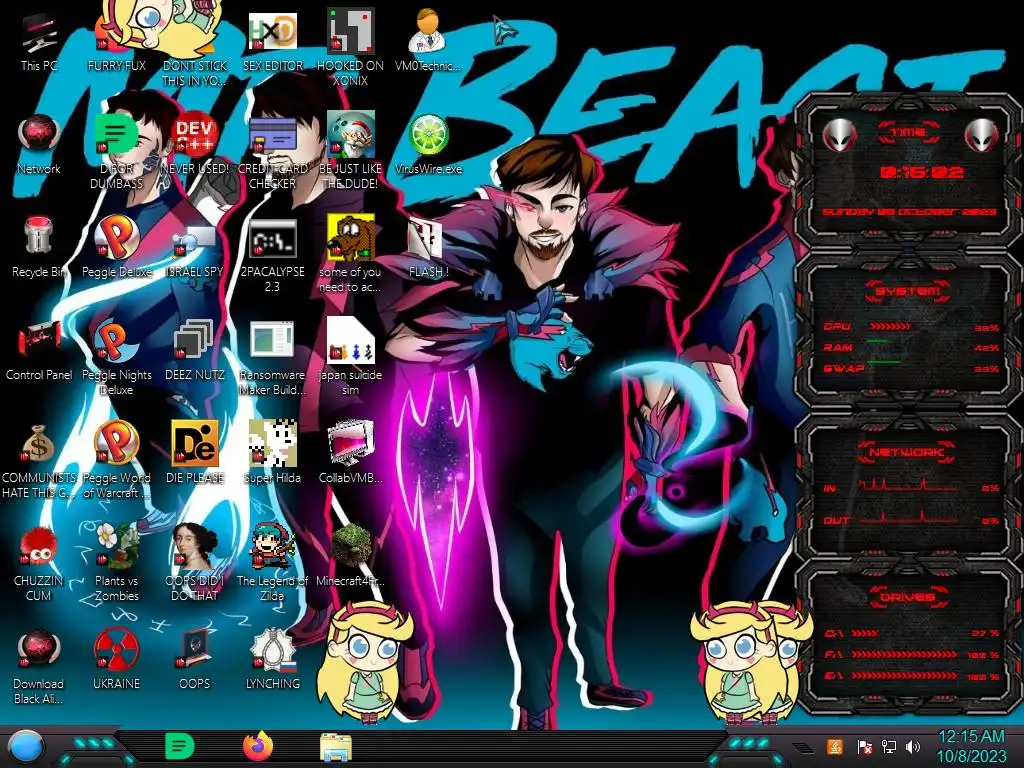Image resolution: width=1024 pixels, height=768 pixels.
Task: Click the Start orb button
Action: tap(25, 747)
